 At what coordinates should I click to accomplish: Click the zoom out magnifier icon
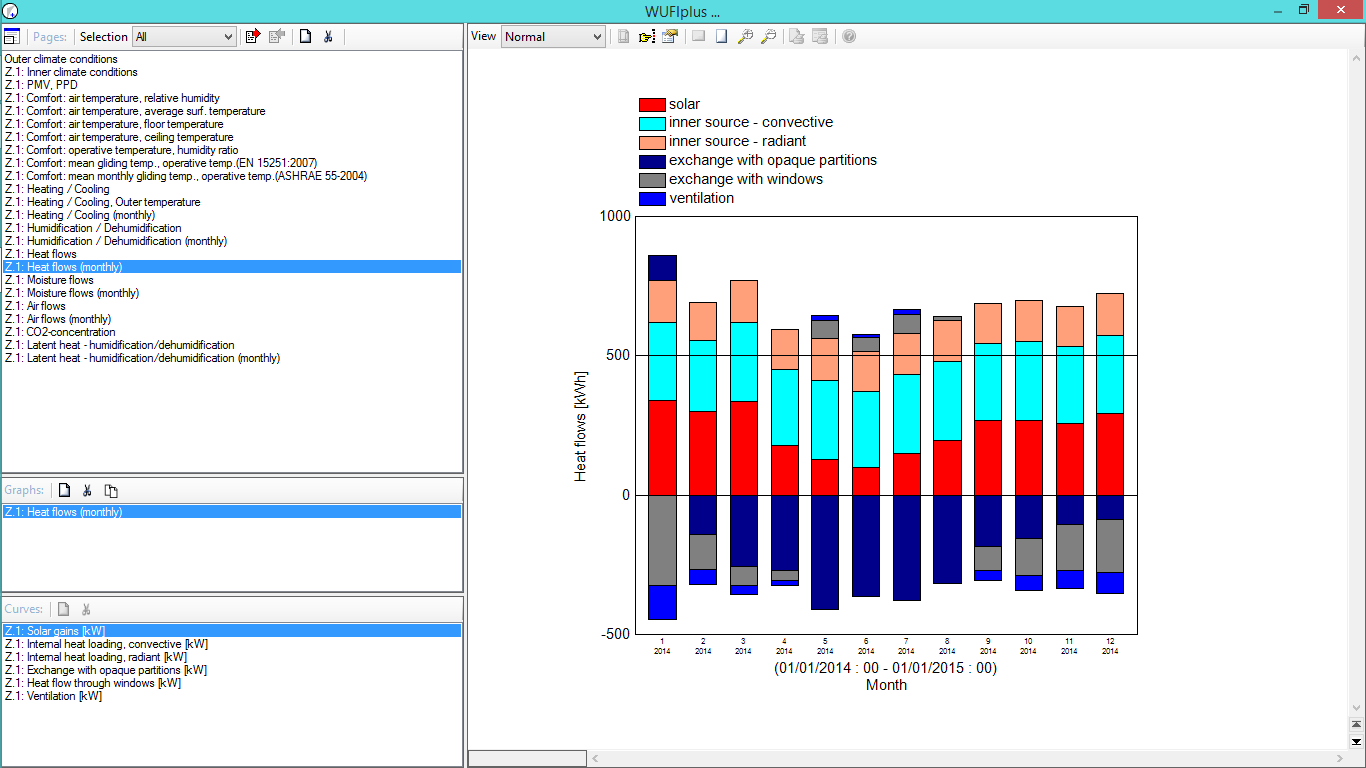(768, 37)
